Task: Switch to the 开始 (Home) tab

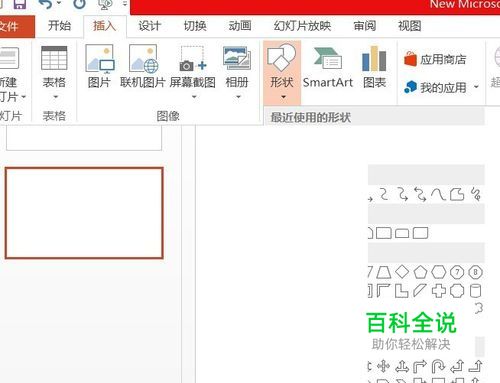Action: click(59, 26)
